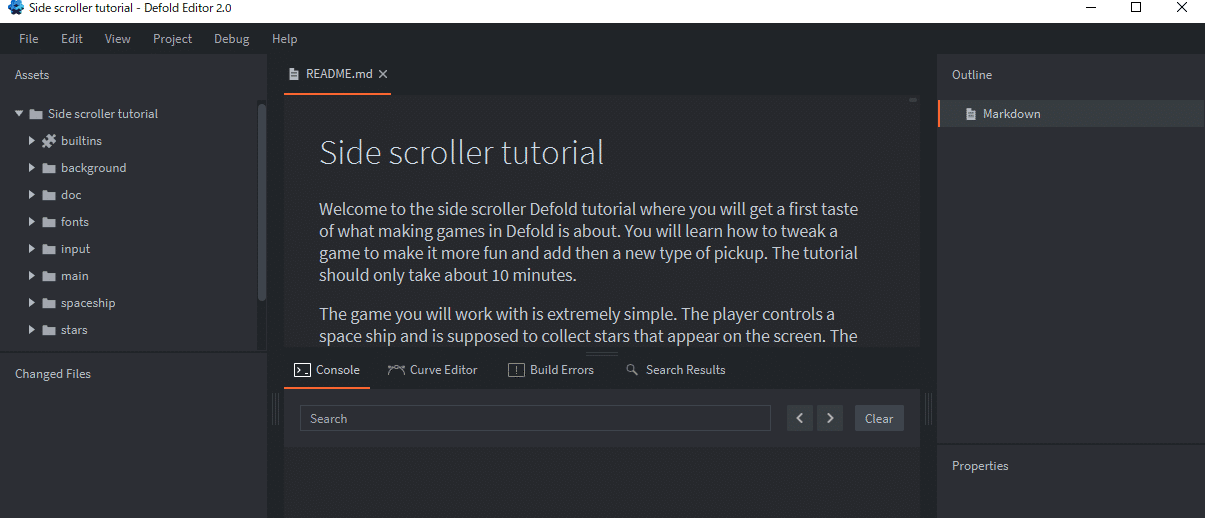
Task: Go to next console search match
Action: tap(830, 418)
